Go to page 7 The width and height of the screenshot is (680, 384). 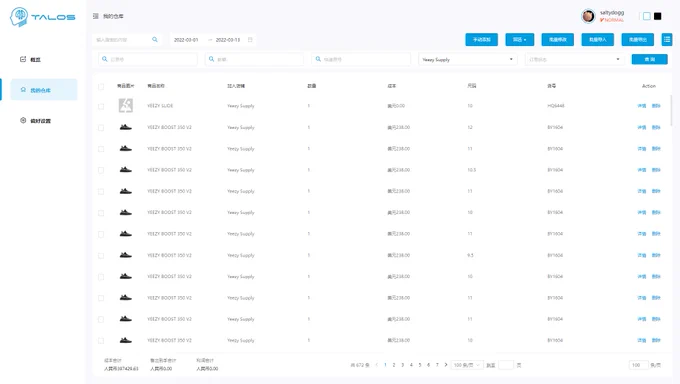click(x=437, y=365)
